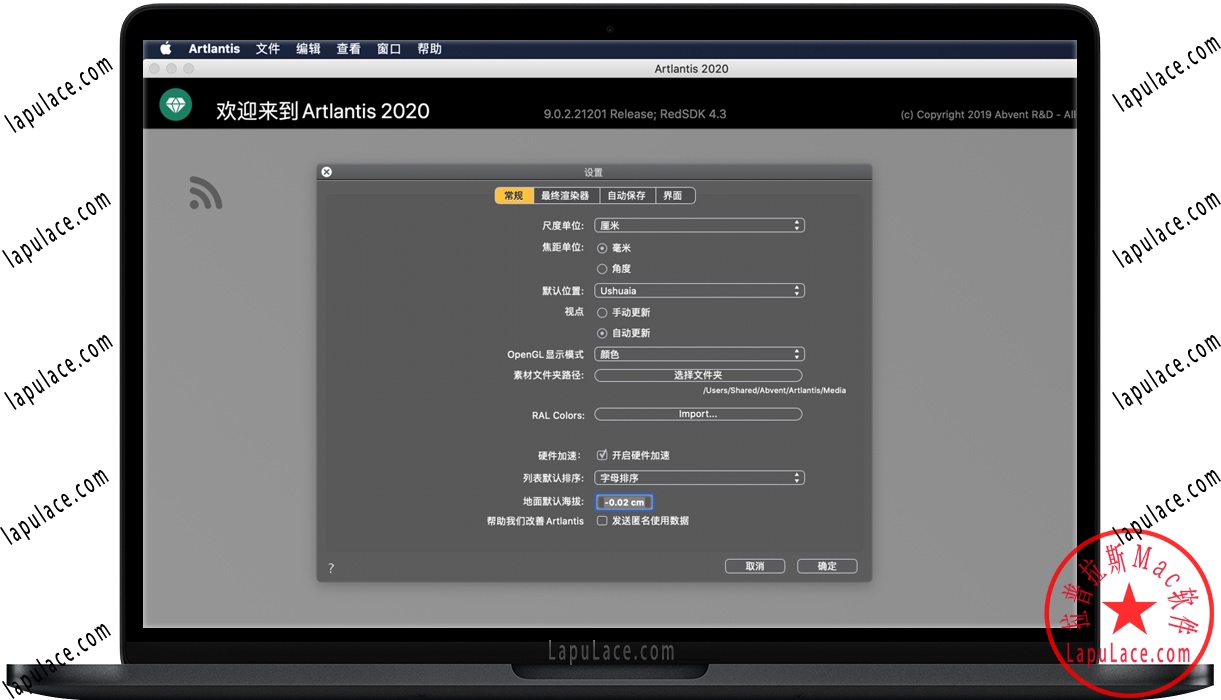Enable the 发送匿名使用数据 checkbox

tap(602, 520)
